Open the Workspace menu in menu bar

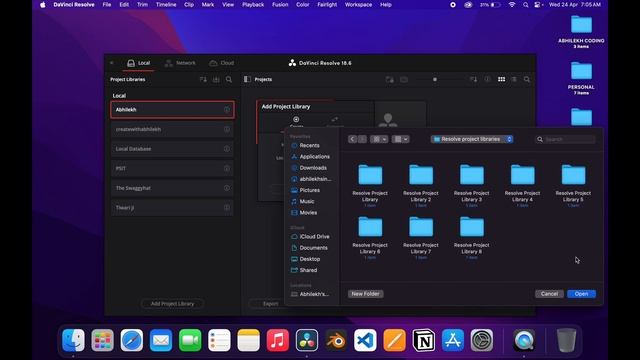[358, 5]
